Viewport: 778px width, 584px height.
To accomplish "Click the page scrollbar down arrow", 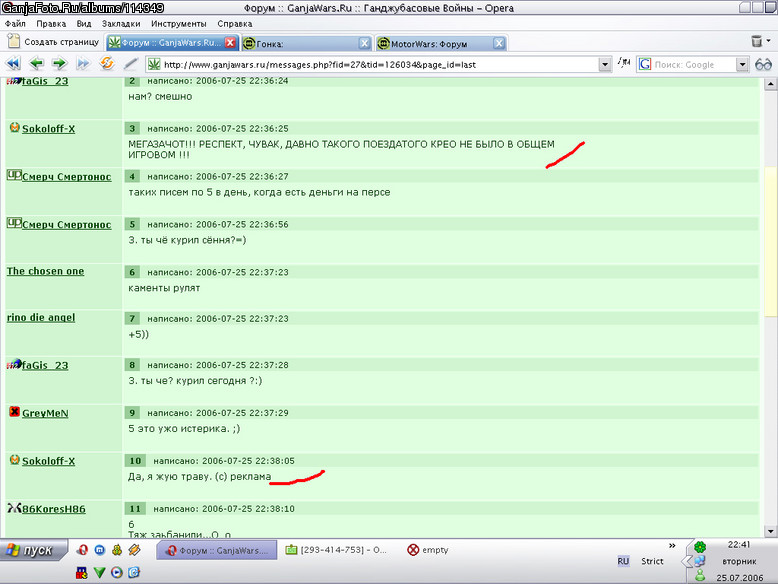I will click(771, 531).
